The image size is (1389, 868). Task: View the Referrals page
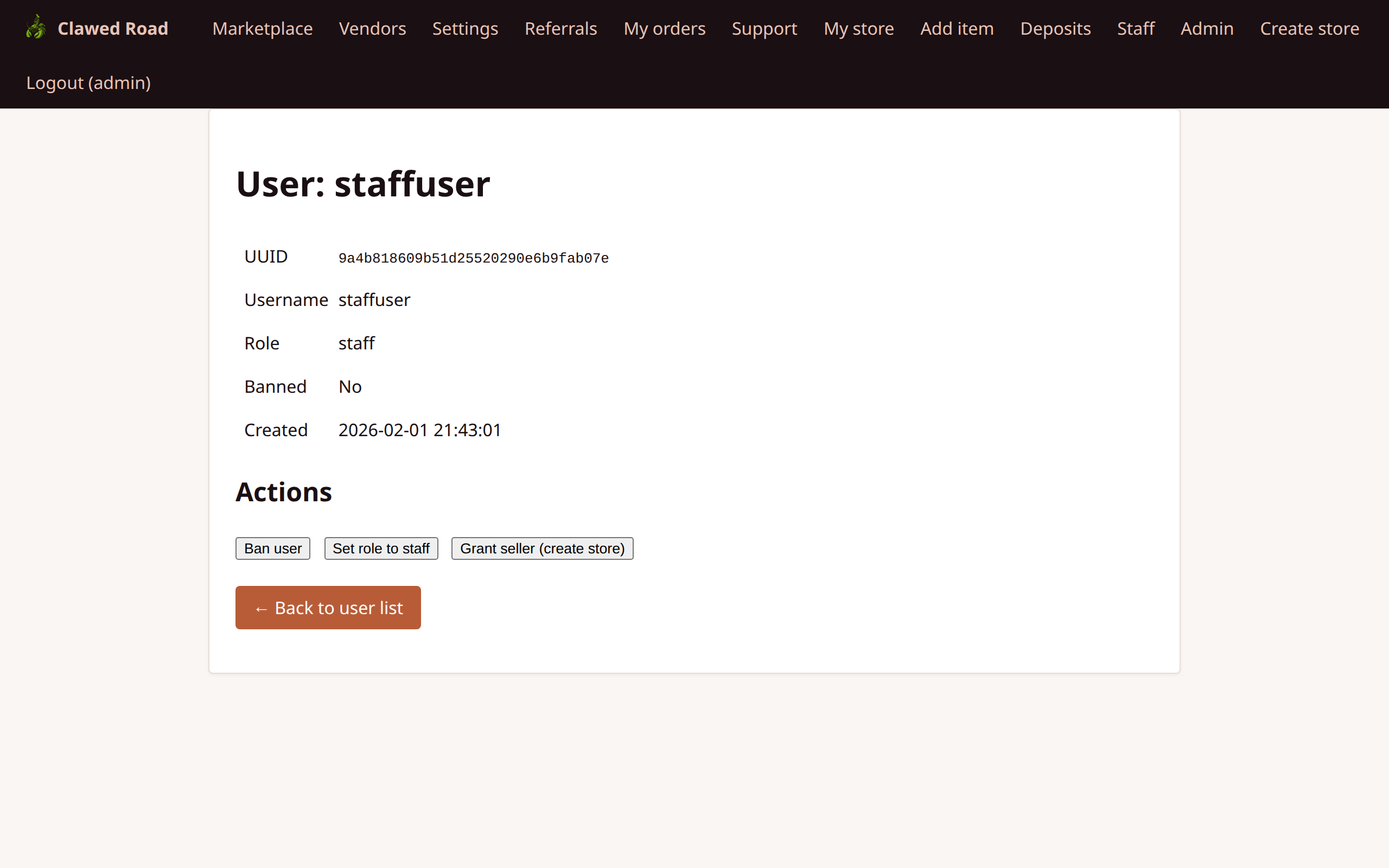[x=560, y=28]
